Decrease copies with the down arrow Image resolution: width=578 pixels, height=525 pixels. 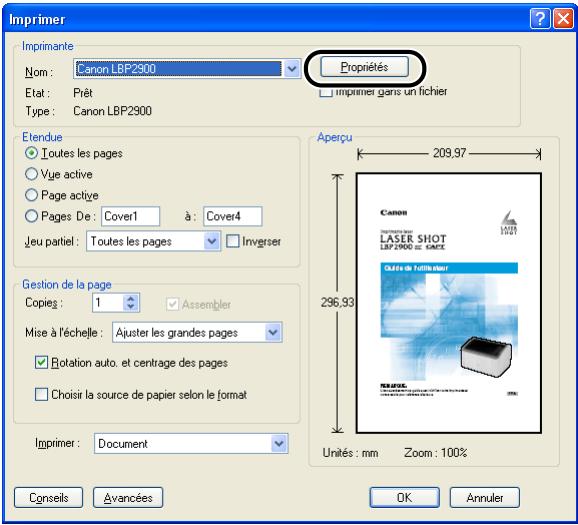click(130, 307)
